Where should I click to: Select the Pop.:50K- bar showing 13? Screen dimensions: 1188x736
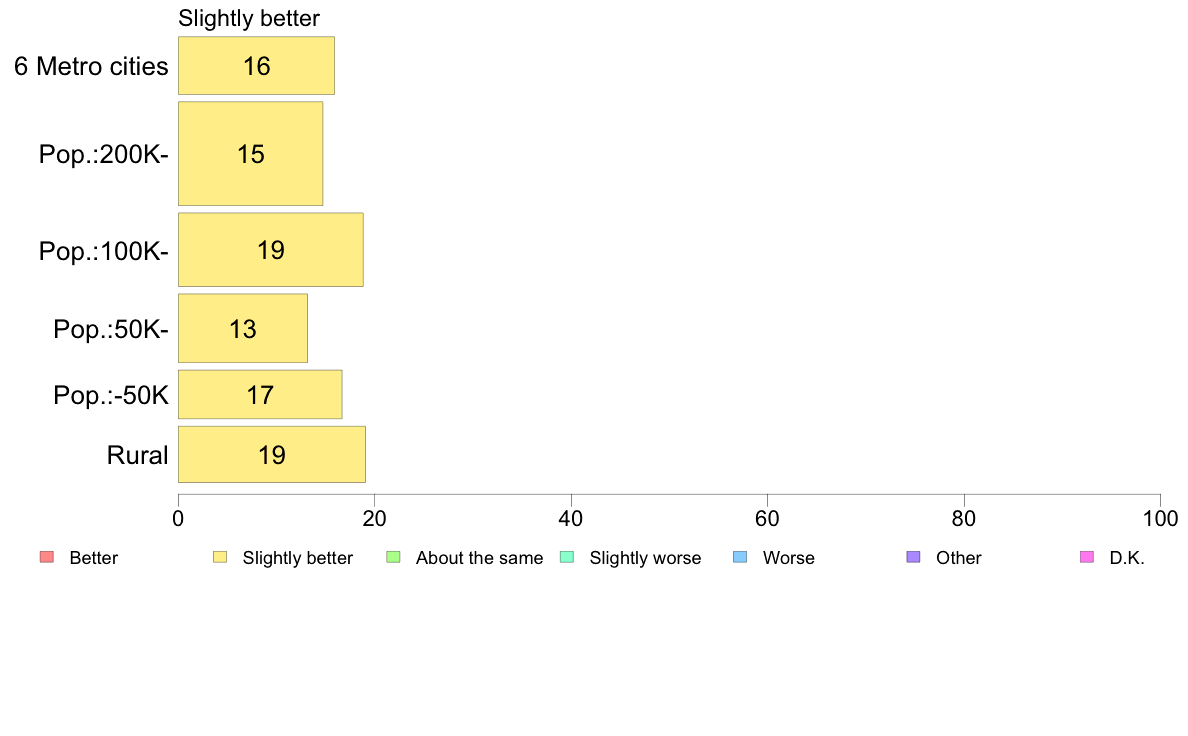pos(242,329)
